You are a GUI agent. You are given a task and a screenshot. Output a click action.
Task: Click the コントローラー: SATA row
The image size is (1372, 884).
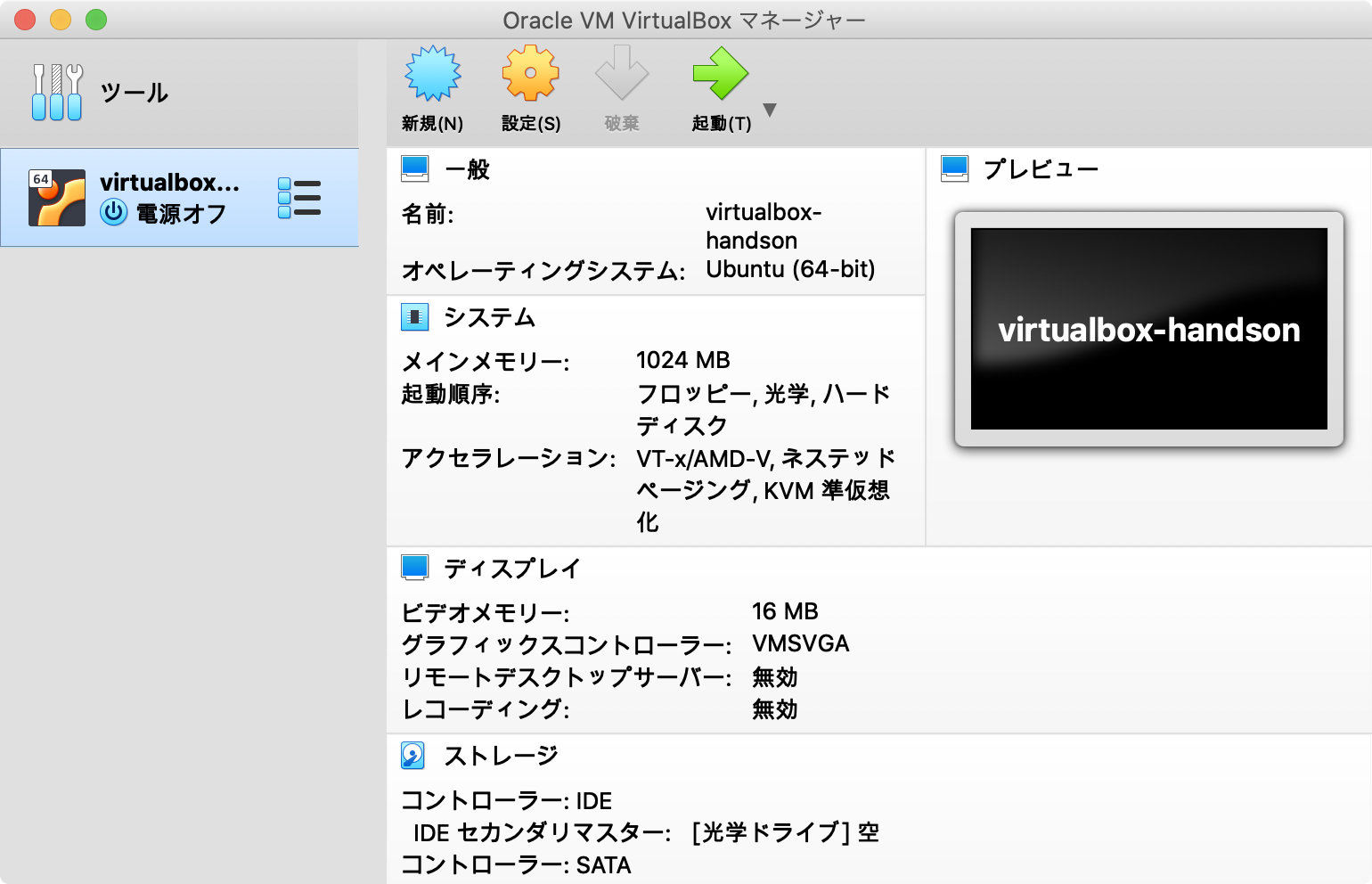coord(516,864)
